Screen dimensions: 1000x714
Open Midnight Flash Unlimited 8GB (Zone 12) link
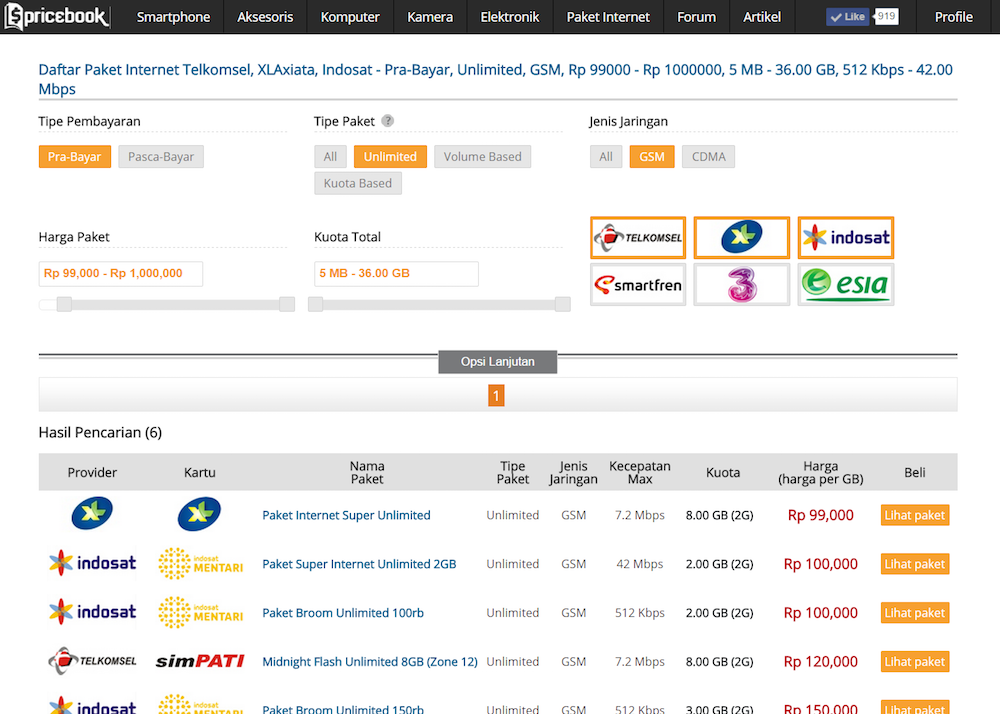point(370,662)
